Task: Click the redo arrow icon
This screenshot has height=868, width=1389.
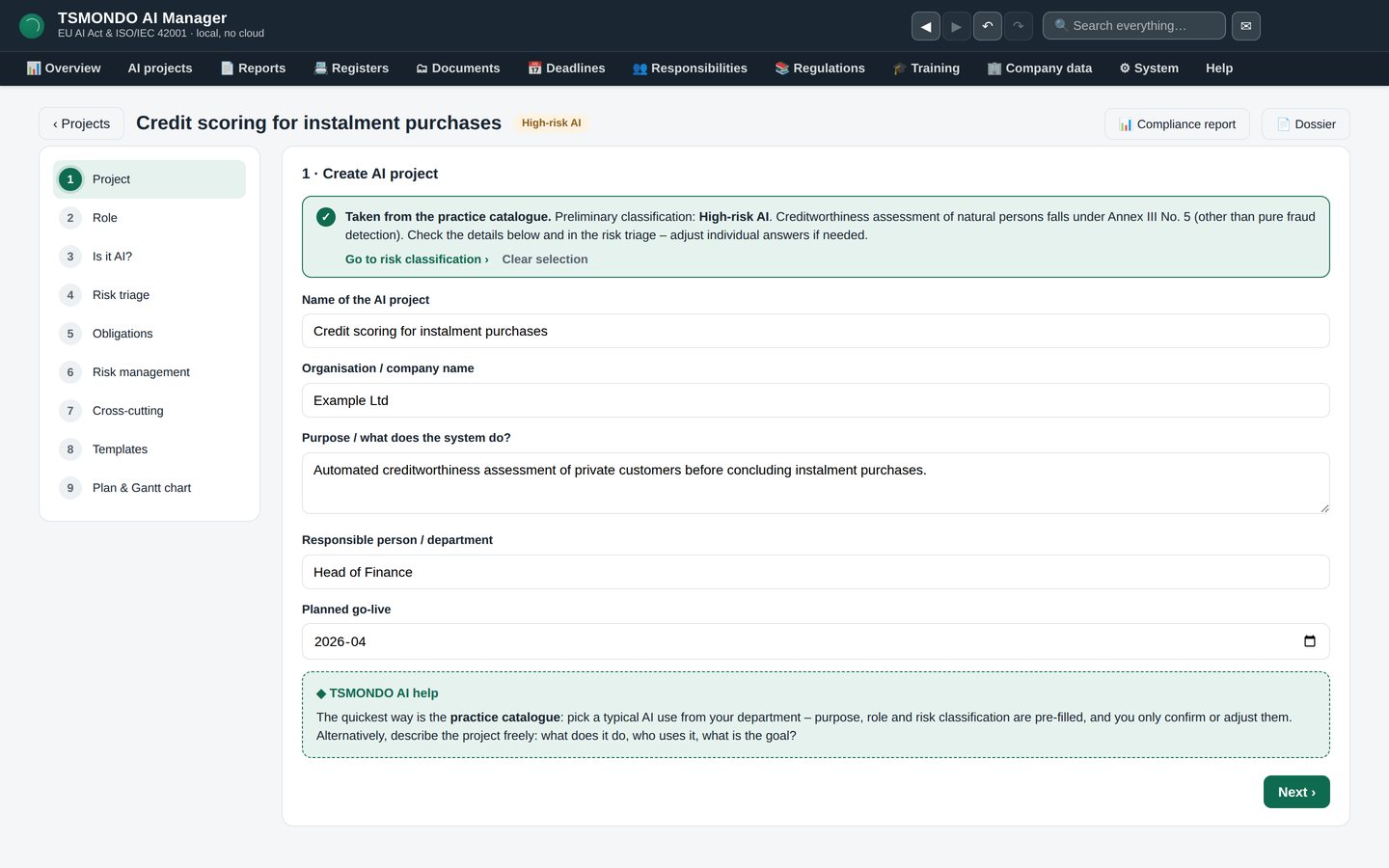Action: 1019,26
